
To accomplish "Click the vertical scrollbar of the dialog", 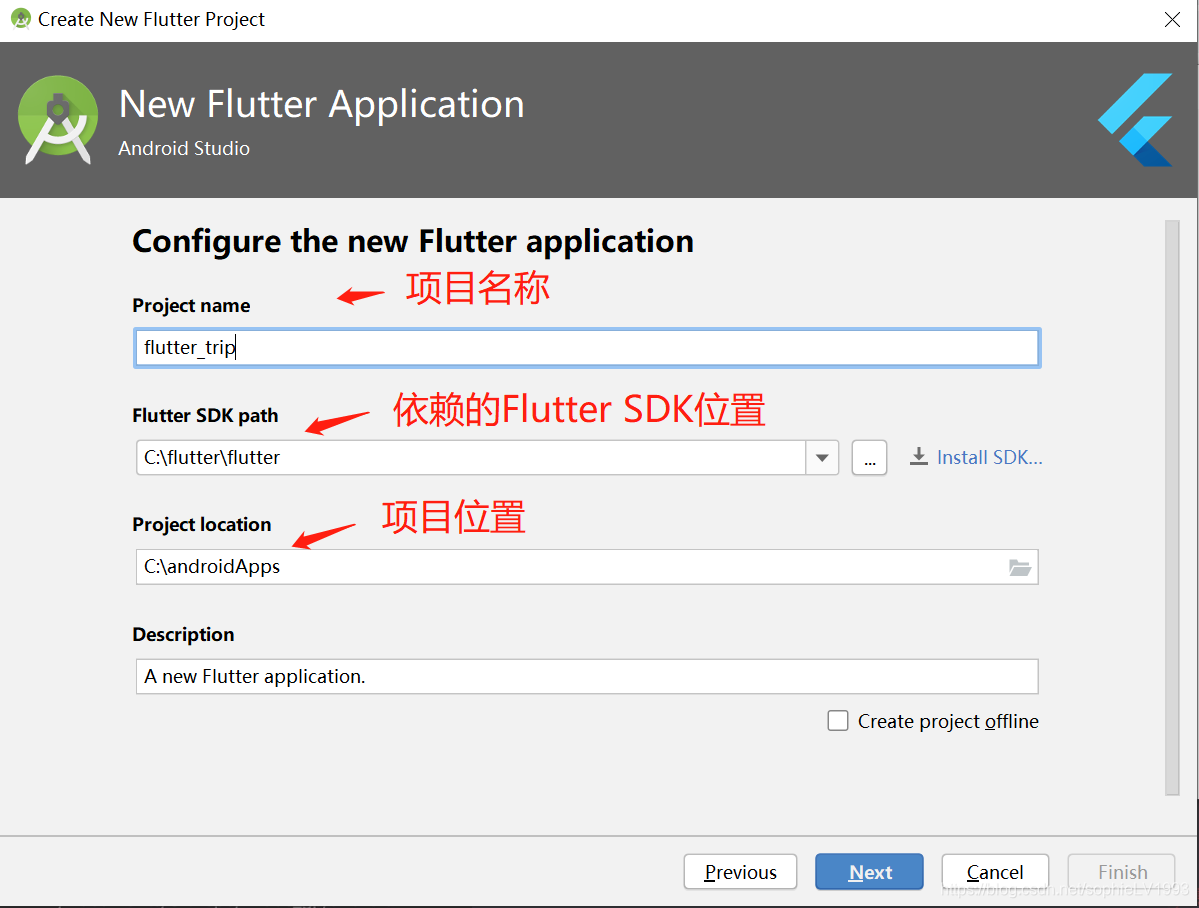I will 1172,508.
